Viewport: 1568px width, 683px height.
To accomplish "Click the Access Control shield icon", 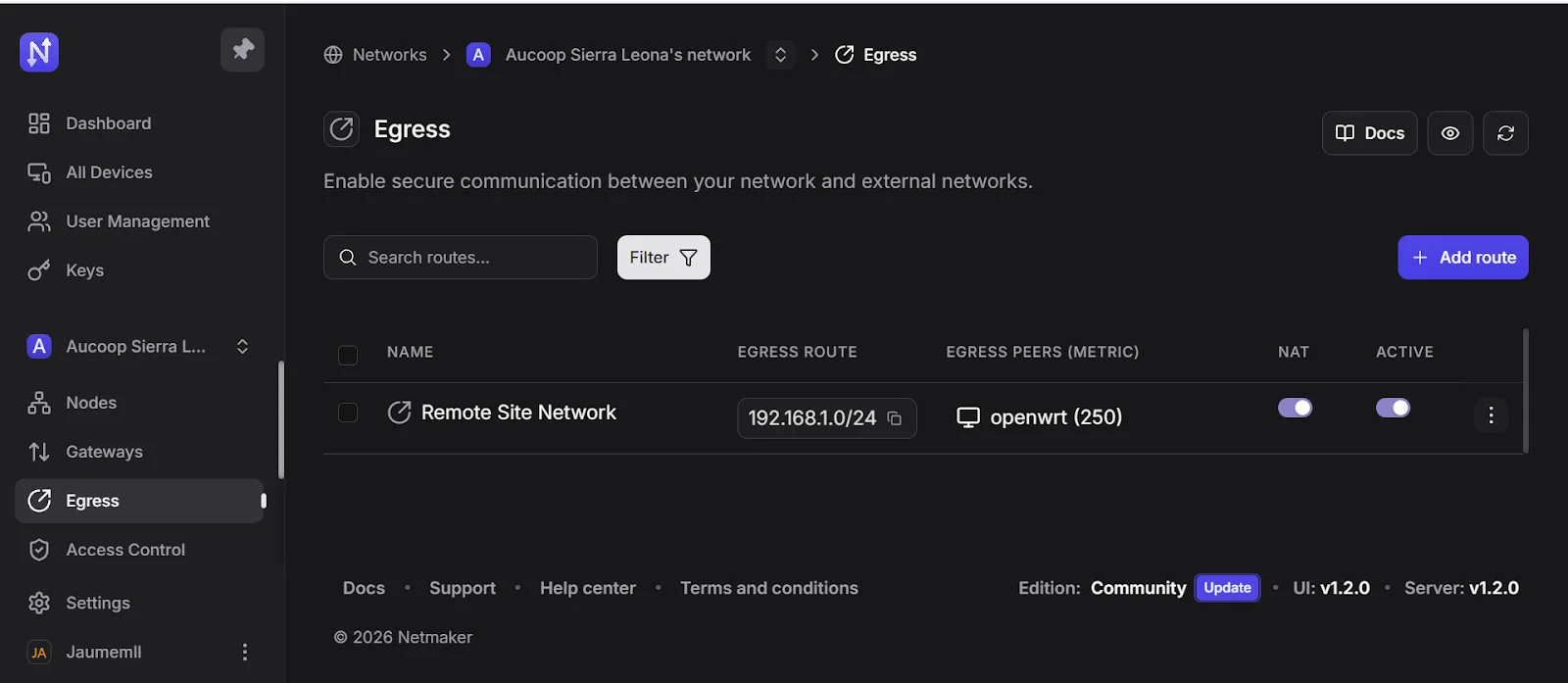I will point(39,550).
